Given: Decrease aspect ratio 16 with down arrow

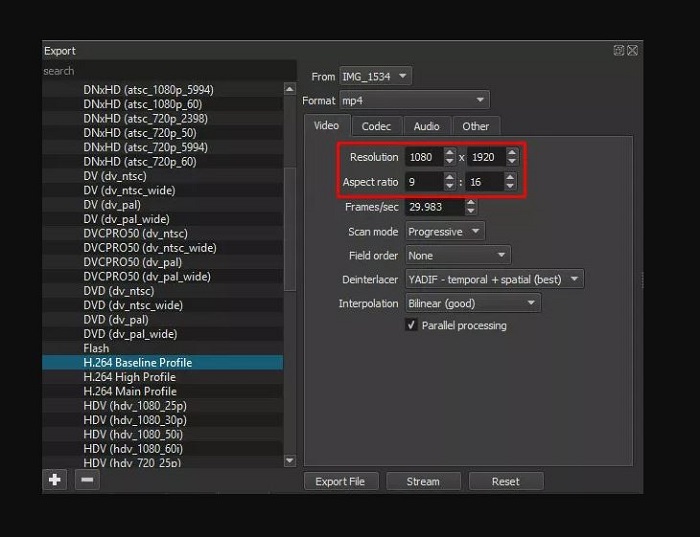Looking at the screenshot, I should (x=510, y=186).
